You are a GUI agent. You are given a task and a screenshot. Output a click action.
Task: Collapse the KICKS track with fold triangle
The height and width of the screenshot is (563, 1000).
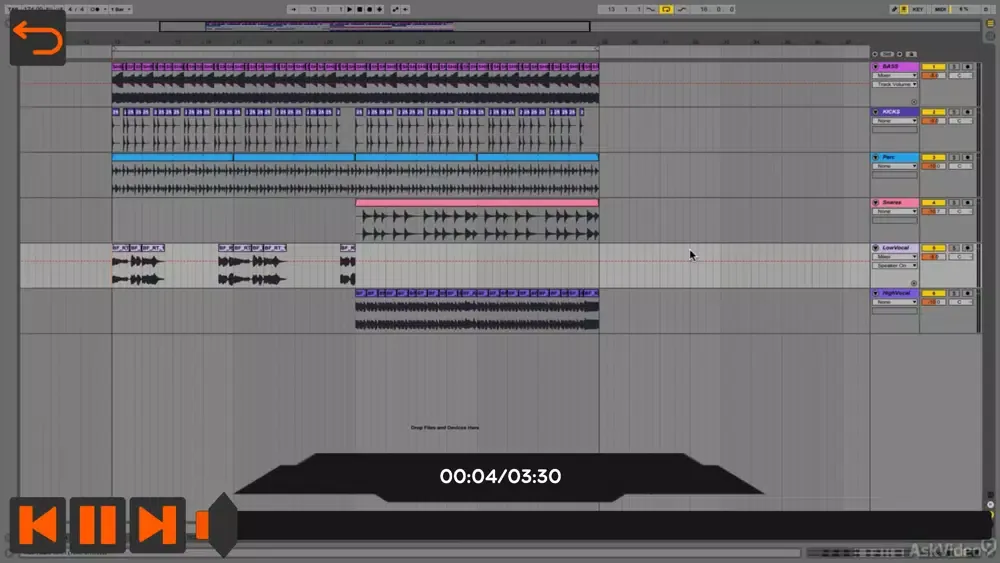[x=876, y=112]
